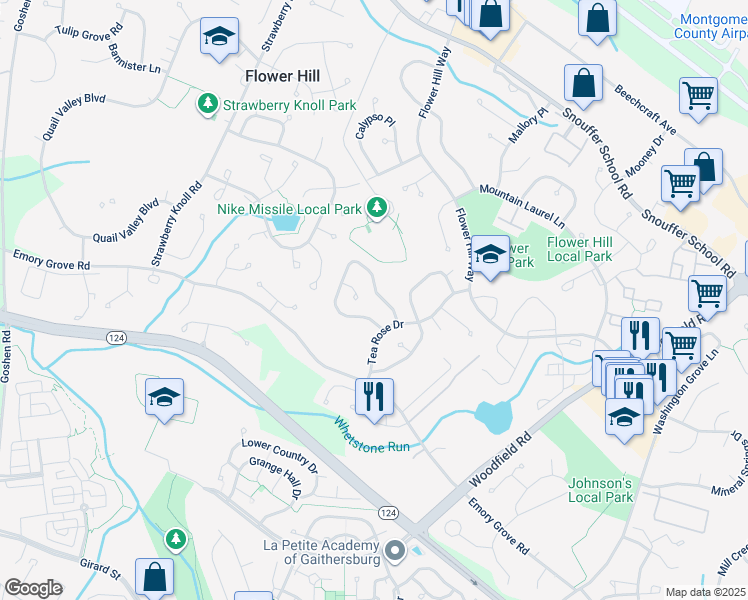Screen dimensions: 748x600
Task: Click Johnson's Local Park label
Action: (600, 490)
